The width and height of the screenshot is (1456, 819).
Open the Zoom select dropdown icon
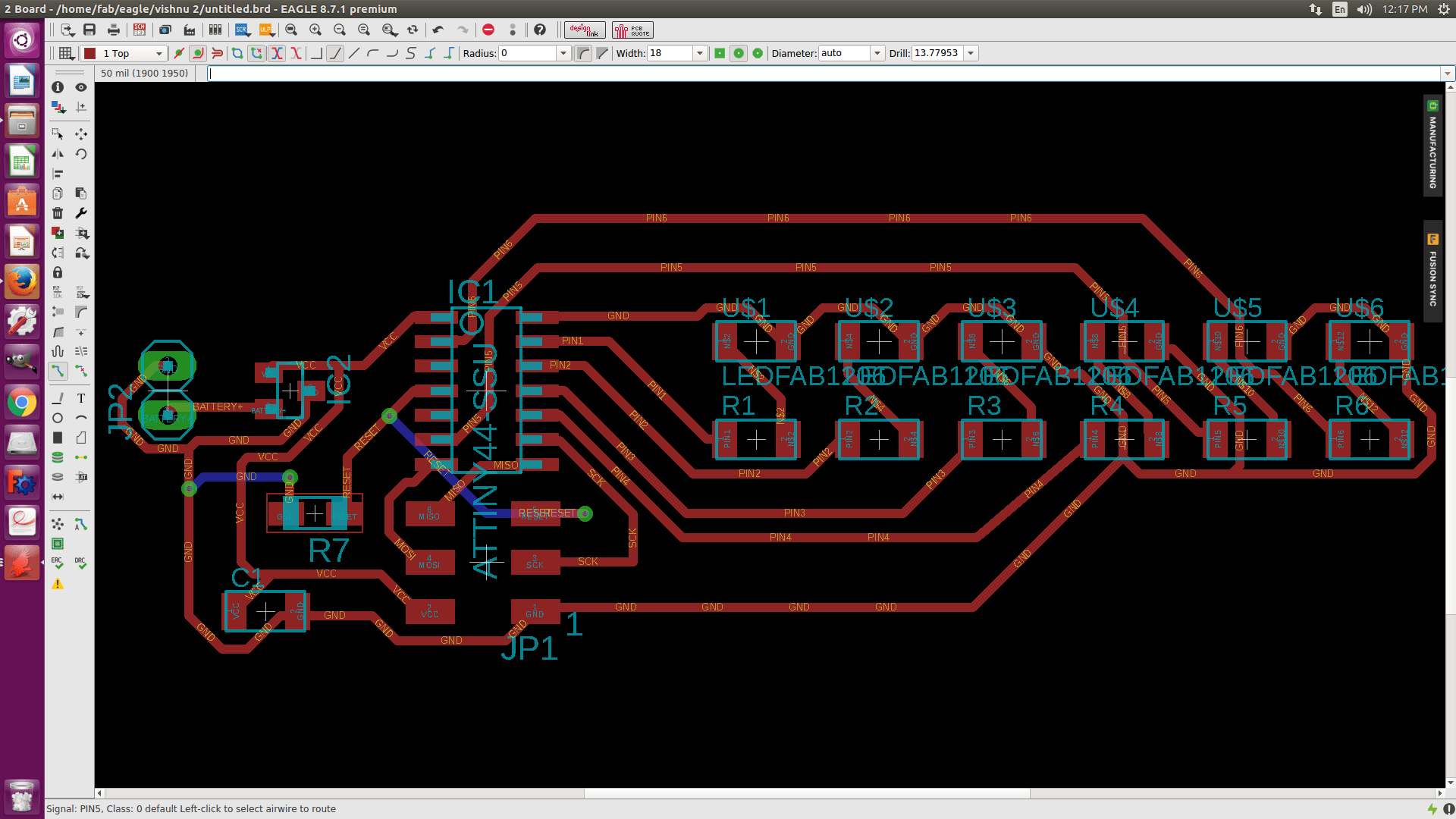pyautogui.click(x=390, y=30)
